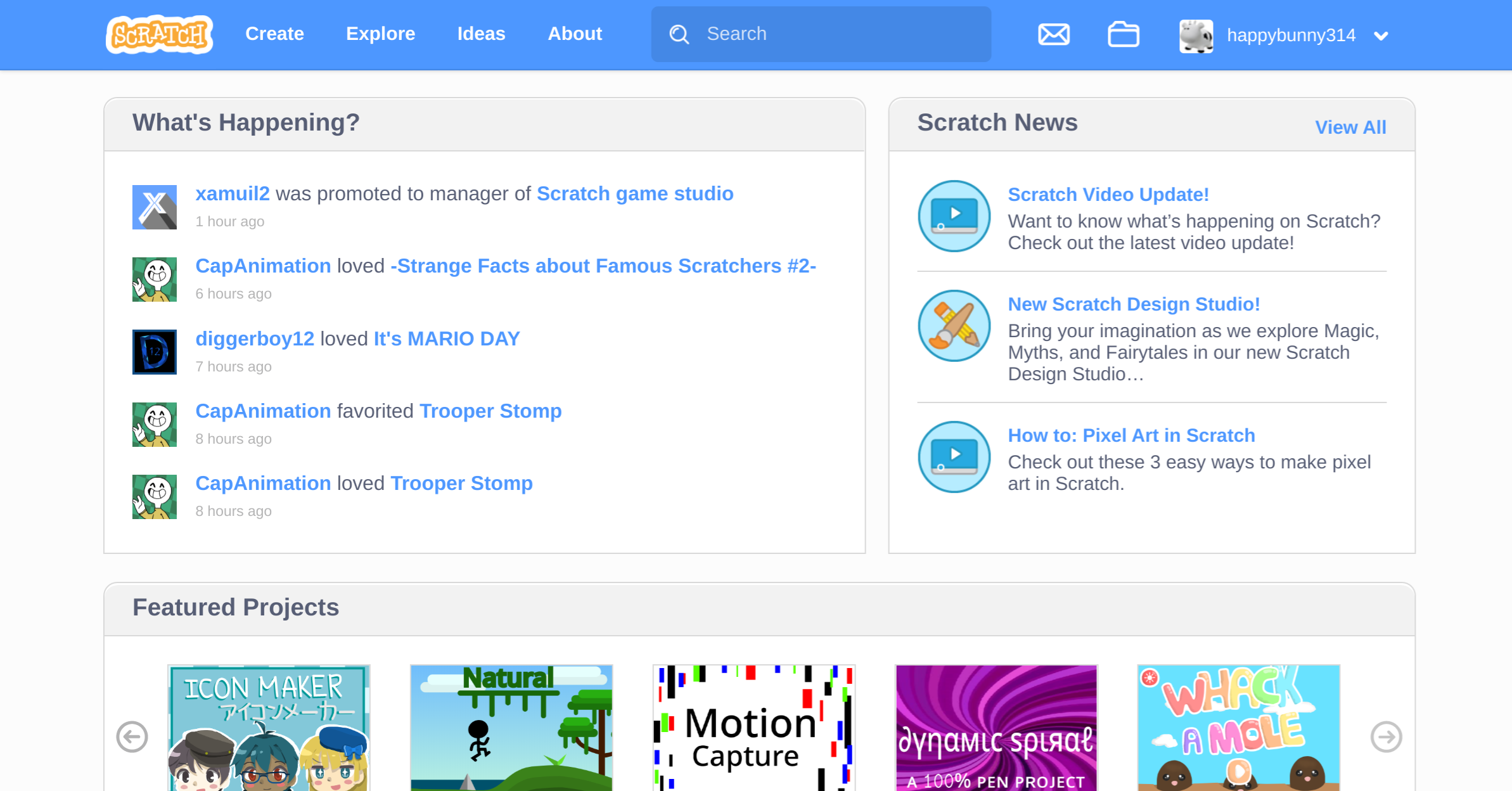Image resolution: width=1512 pixels, height=791 pixels.
Task: Click happybunny314 profile avatar
Action: tap(1196, 35)
